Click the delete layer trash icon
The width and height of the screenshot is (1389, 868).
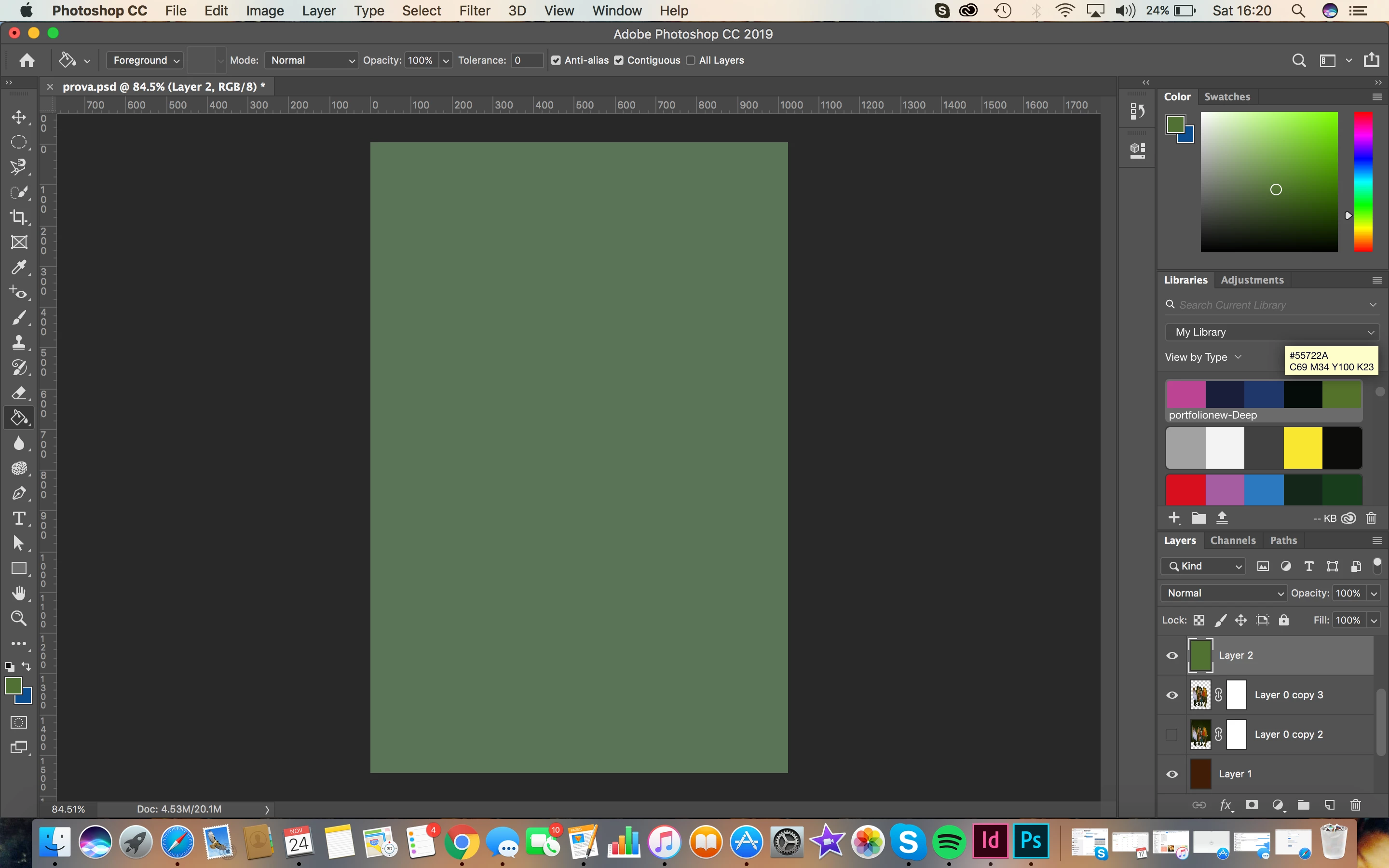pyautogui.click(x=1356, y=805)
